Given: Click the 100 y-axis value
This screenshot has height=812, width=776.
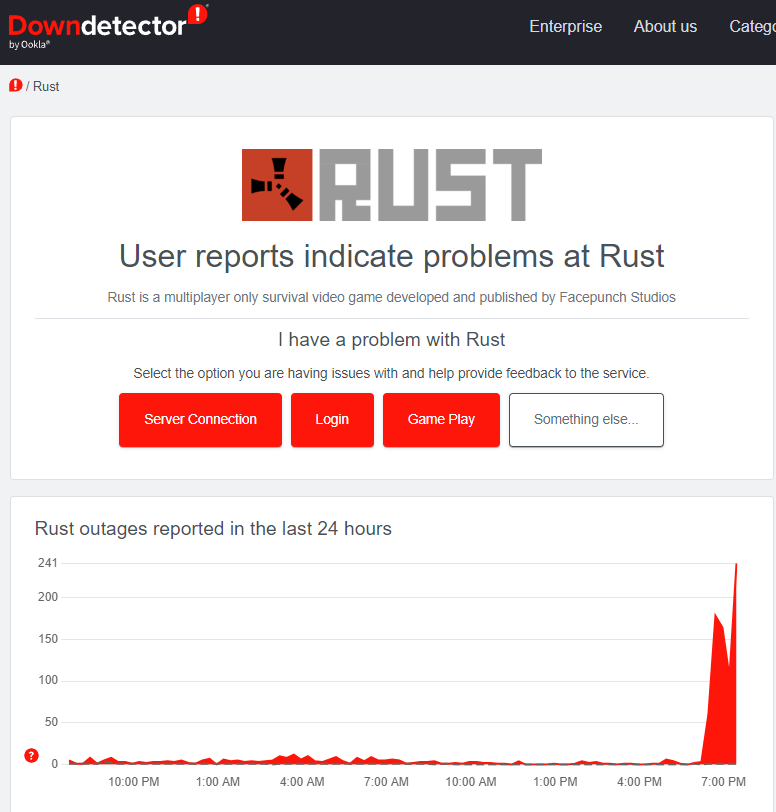Looking at the screenshot, I should 48,680.
